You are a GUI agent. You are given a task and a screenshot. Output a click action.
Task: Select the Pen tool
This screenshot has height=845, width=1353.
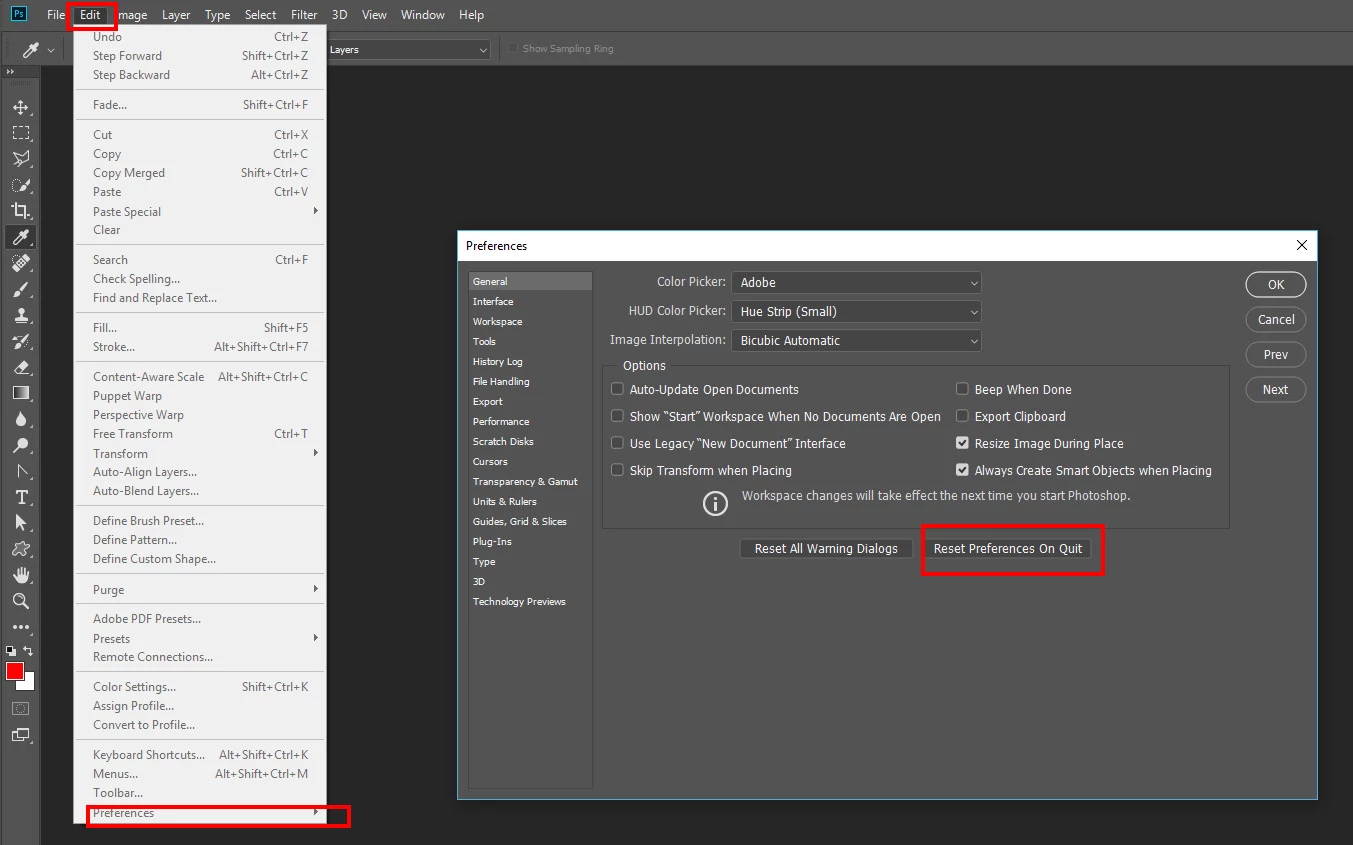coord(20,471)
